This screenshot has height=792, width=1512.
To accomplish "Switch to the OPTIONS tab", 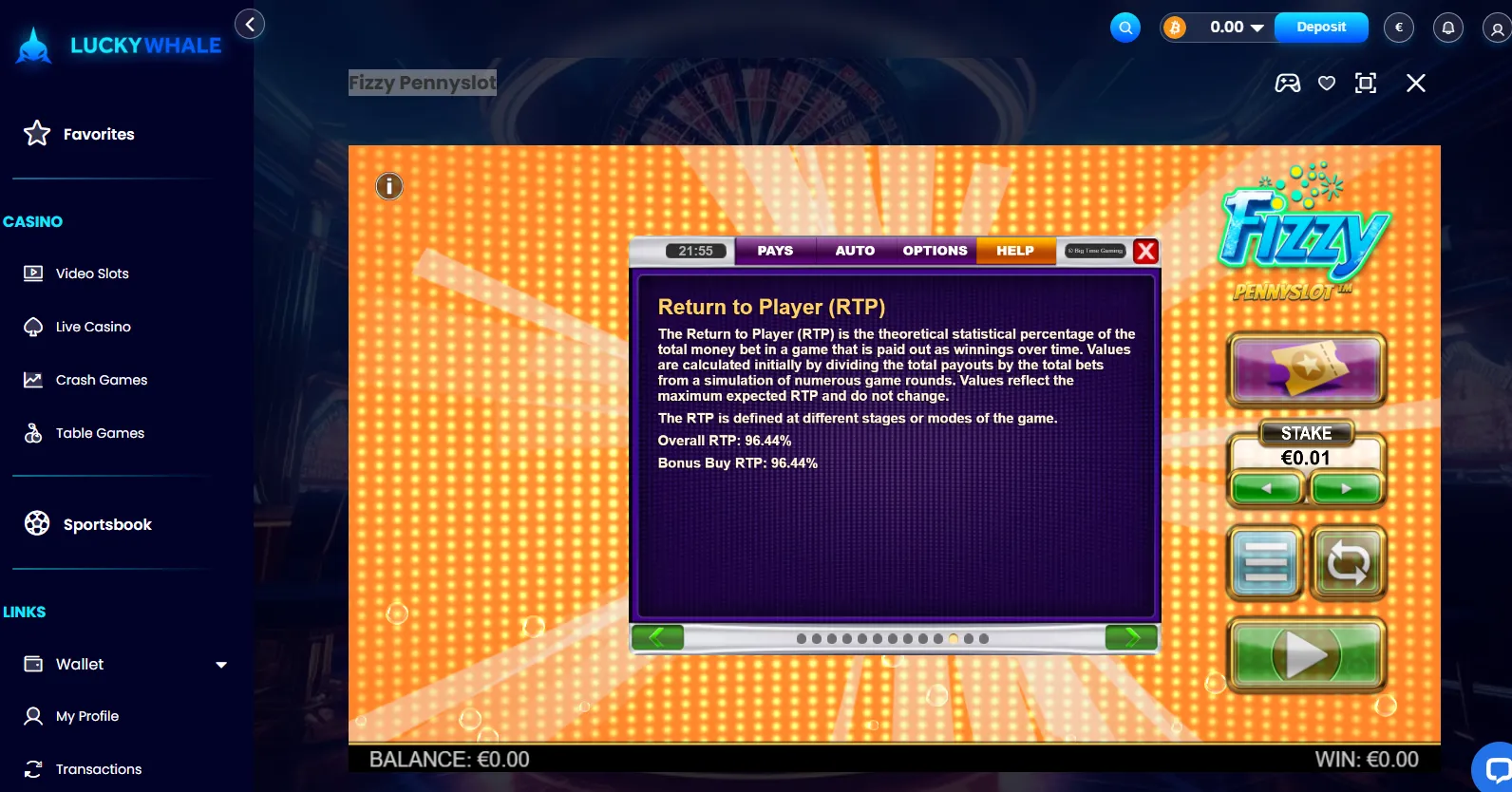I will (x=935, y=251).
